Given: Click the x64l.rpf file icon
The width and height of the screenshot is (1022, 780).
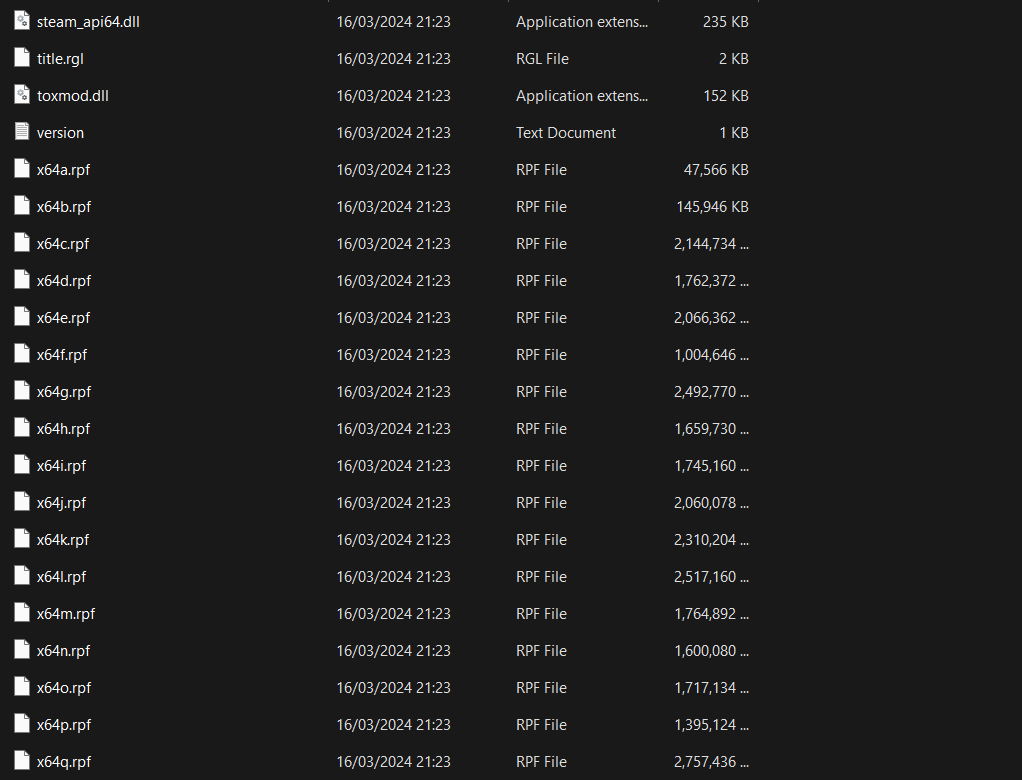Looking at the screenshot, I should click(22, 576).
